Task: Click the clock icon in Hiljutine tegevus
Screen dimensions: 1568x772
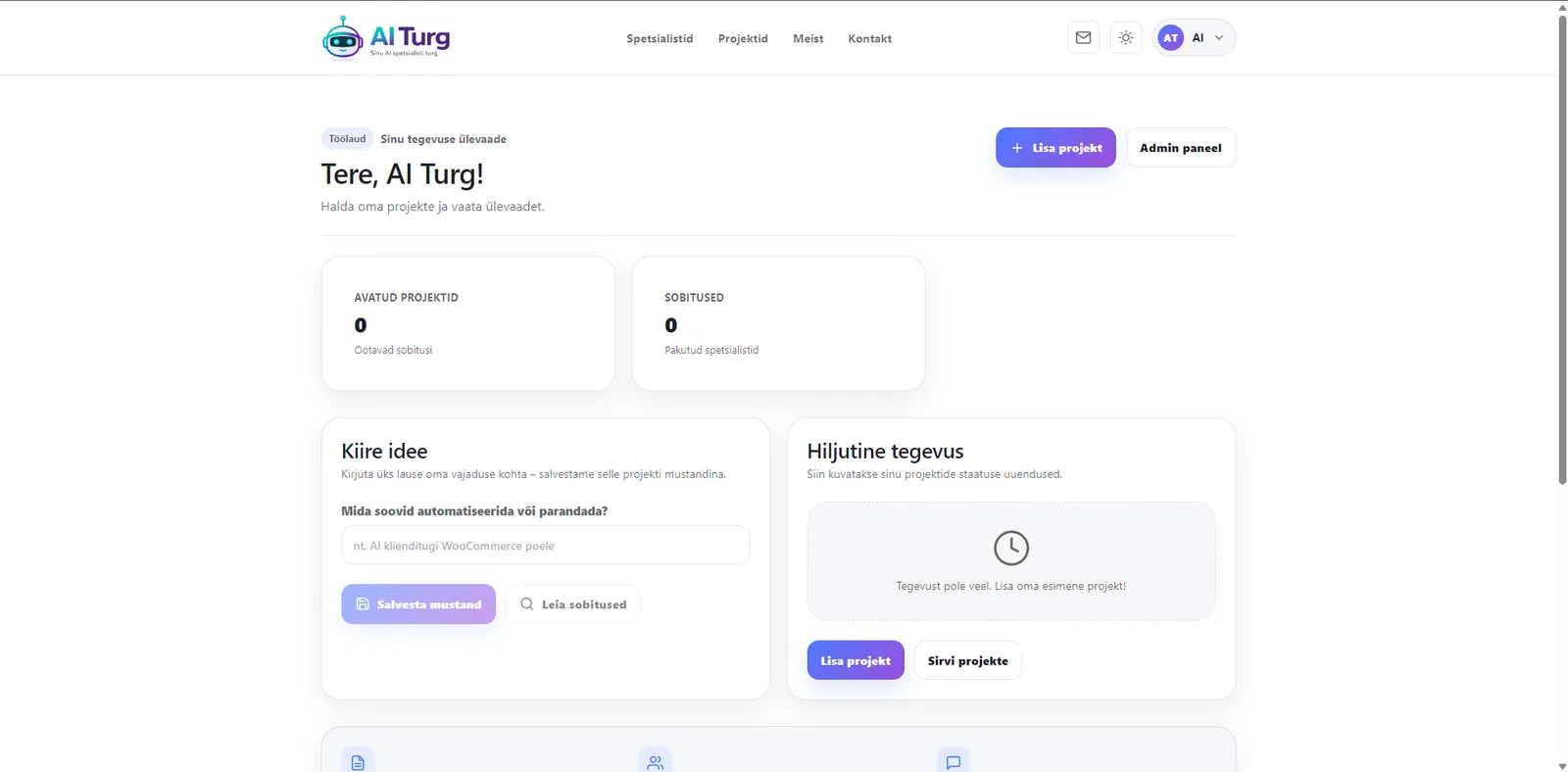Action: (x=1010, y=548)
